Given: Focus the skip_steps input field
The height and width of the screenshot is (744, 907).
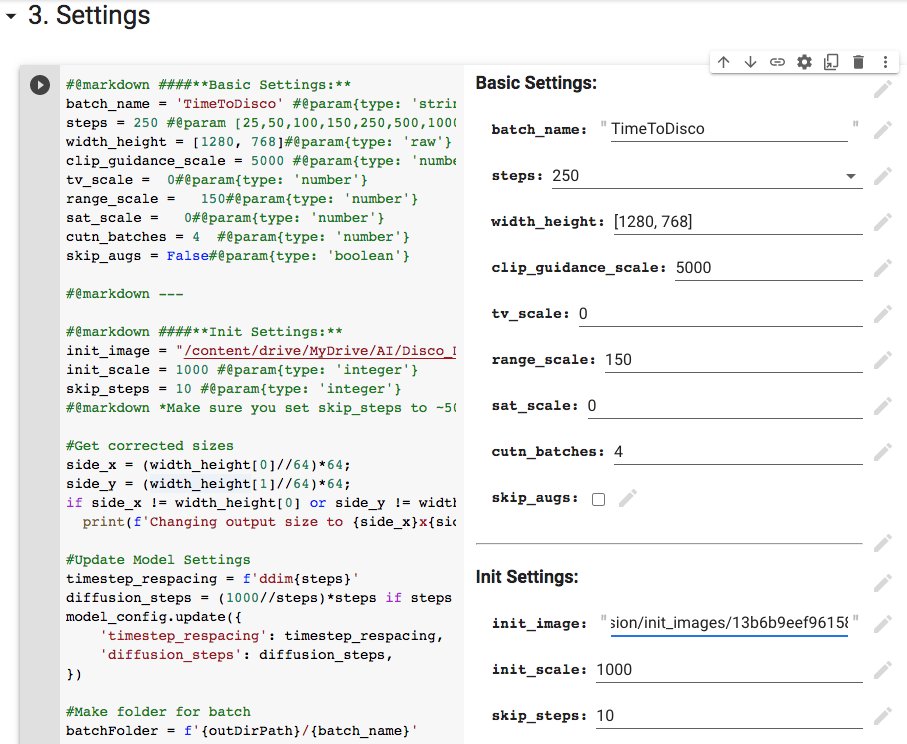Looking at the screenshot, I should tap(728, 716).
